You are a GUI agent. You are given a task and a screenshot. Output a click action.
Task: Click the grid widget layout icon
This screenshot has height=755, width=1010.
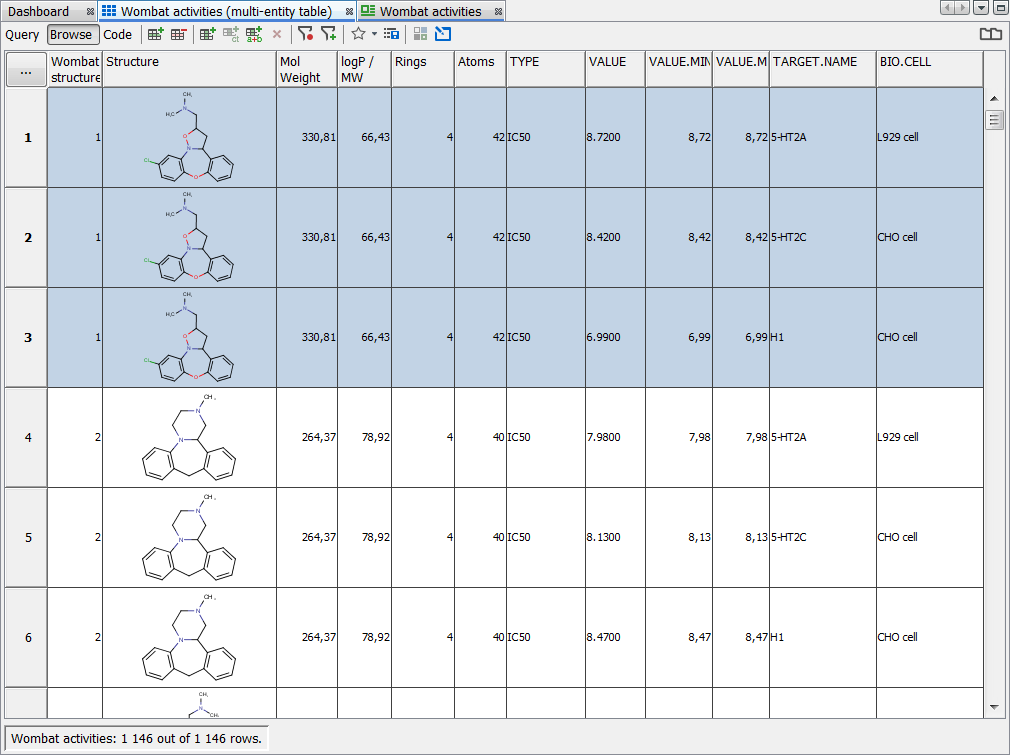[420, 33]
